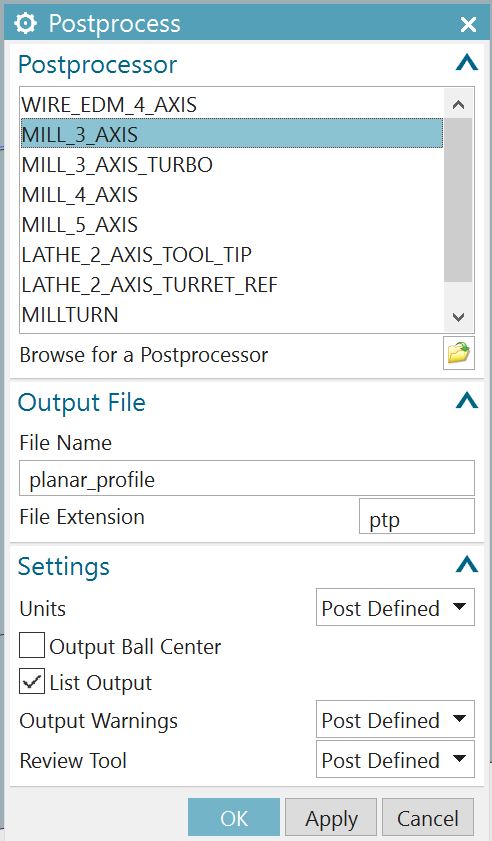Viewport: 492px width, 841px height.
Task: Select WIRE_EDM_4_AXIS postprocessor
Action: point(232,104)
